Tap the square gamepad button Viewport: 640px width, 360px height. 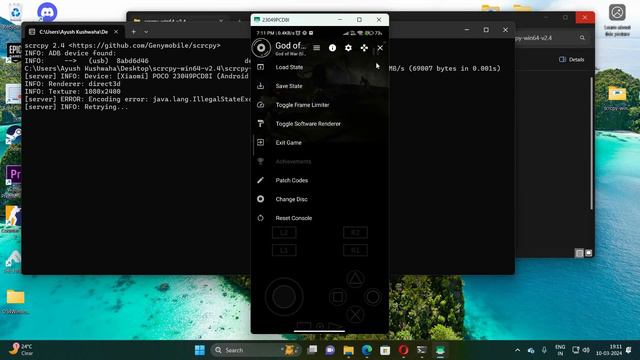click(338, 297)
